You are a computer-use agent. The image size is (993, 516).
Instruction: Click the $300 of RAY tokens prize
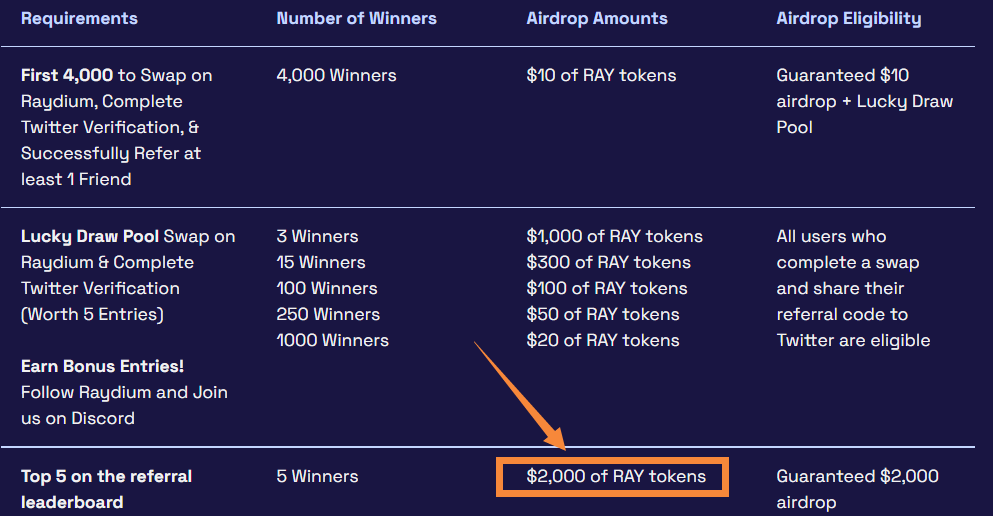click(x=607, y=263)
